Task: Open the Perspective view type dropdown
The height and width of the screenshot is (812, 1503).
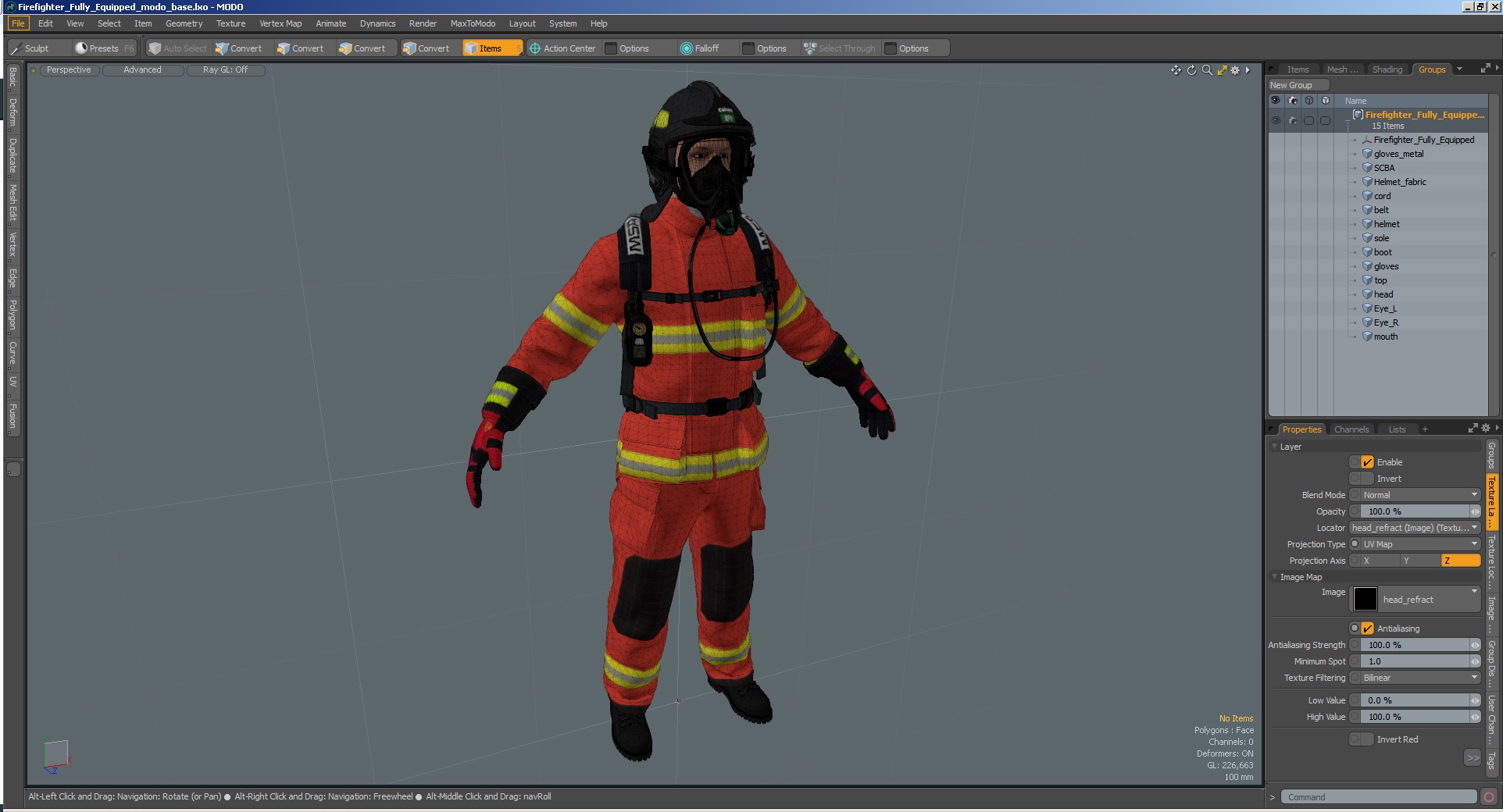Action: [x=69, y=70]
